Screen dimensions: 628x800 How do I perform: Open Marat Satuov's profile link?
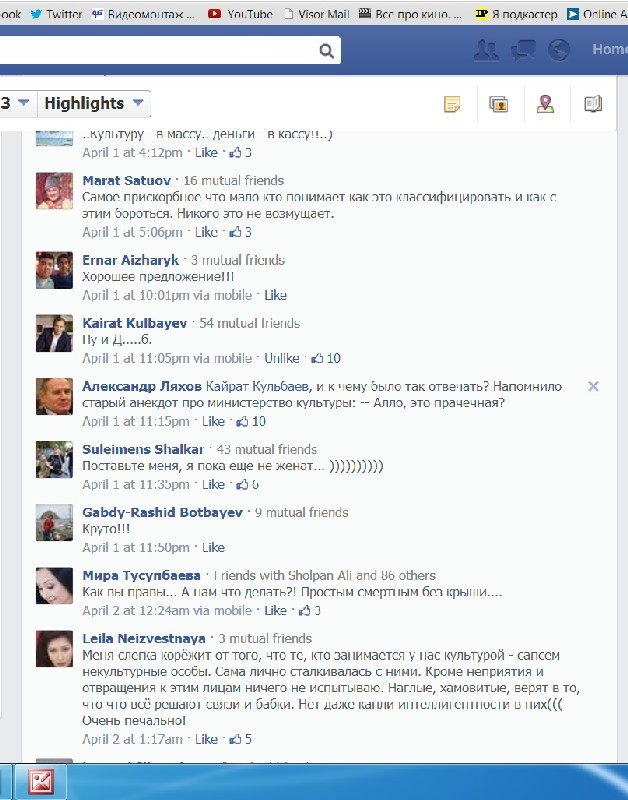point(127,180)
